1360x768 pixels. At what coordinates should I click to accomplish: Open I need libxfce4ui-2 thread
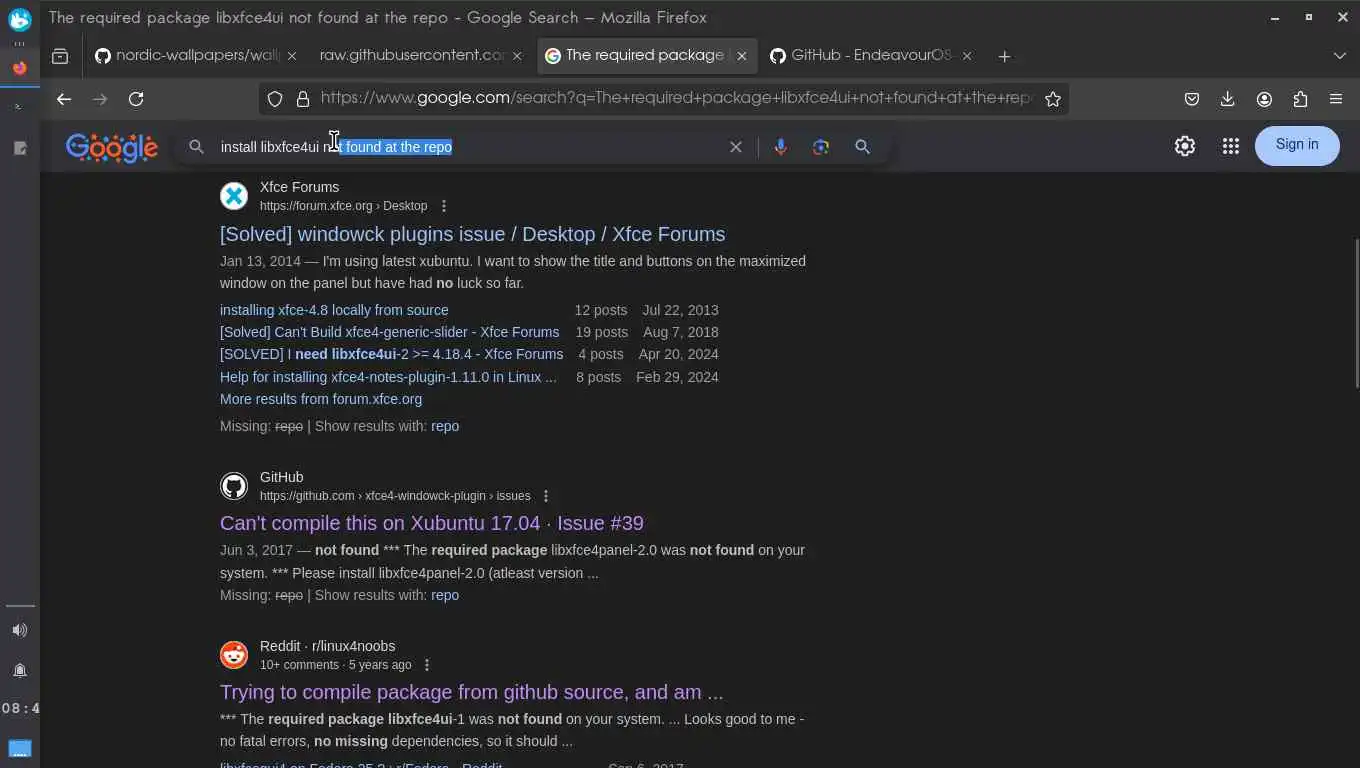click(391, 354)
